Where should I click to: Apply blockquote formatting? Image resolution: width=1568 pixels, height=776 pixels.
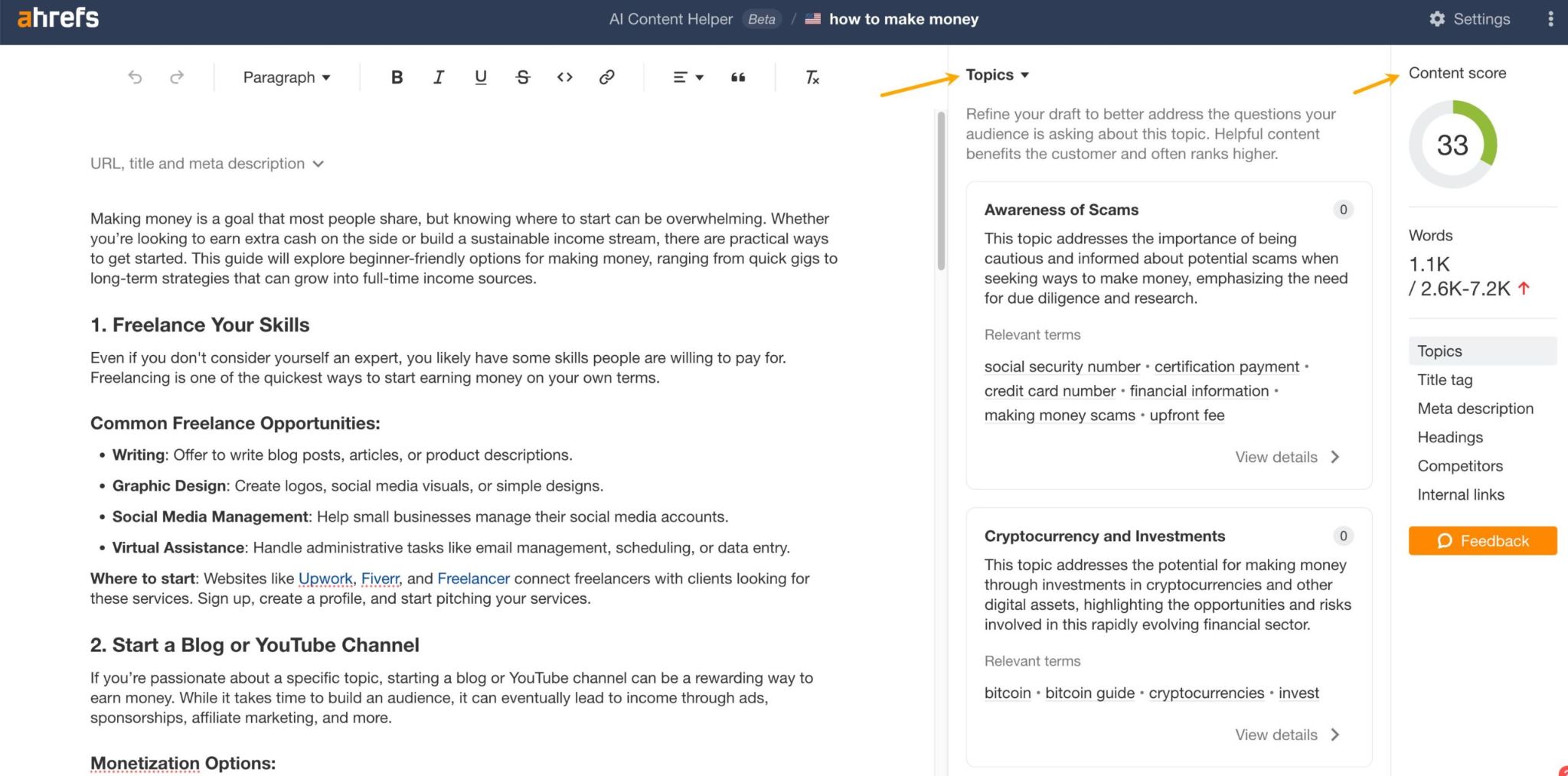pos(737,77)
